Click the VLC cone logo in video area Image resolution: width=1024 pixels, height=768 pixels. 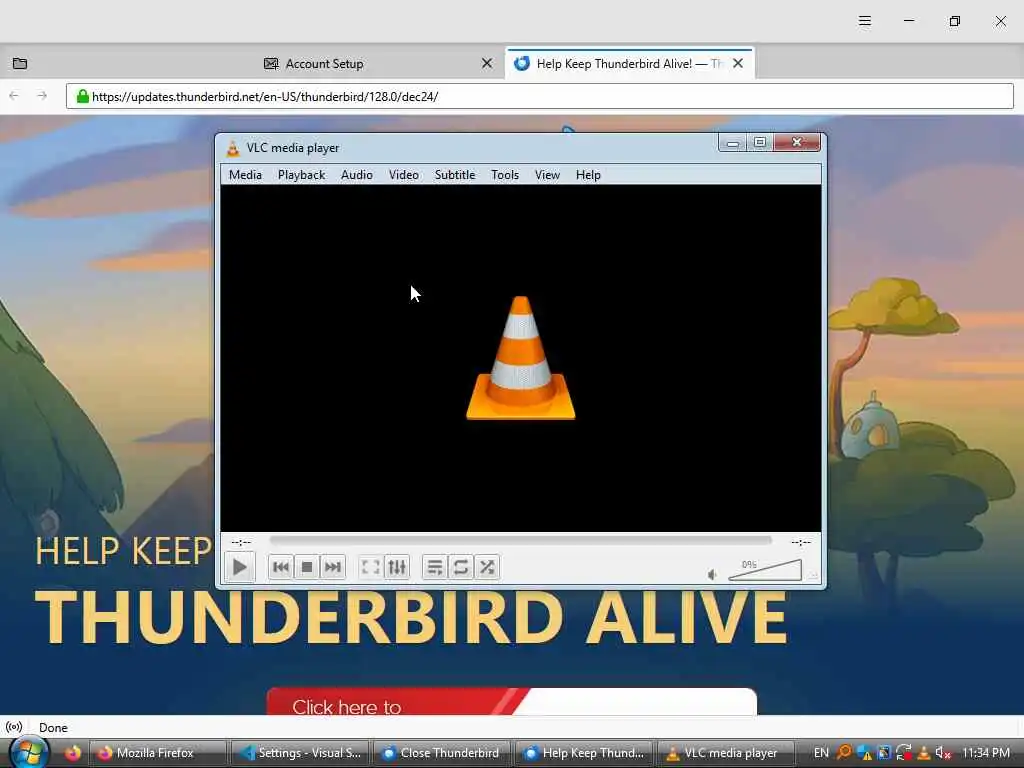(x=520, y=358)
